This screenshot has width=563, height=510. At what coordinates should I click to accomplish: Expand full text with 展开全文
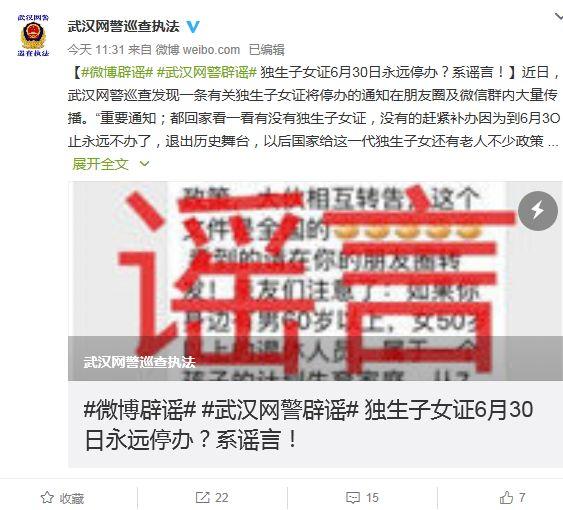pos(100,164)
